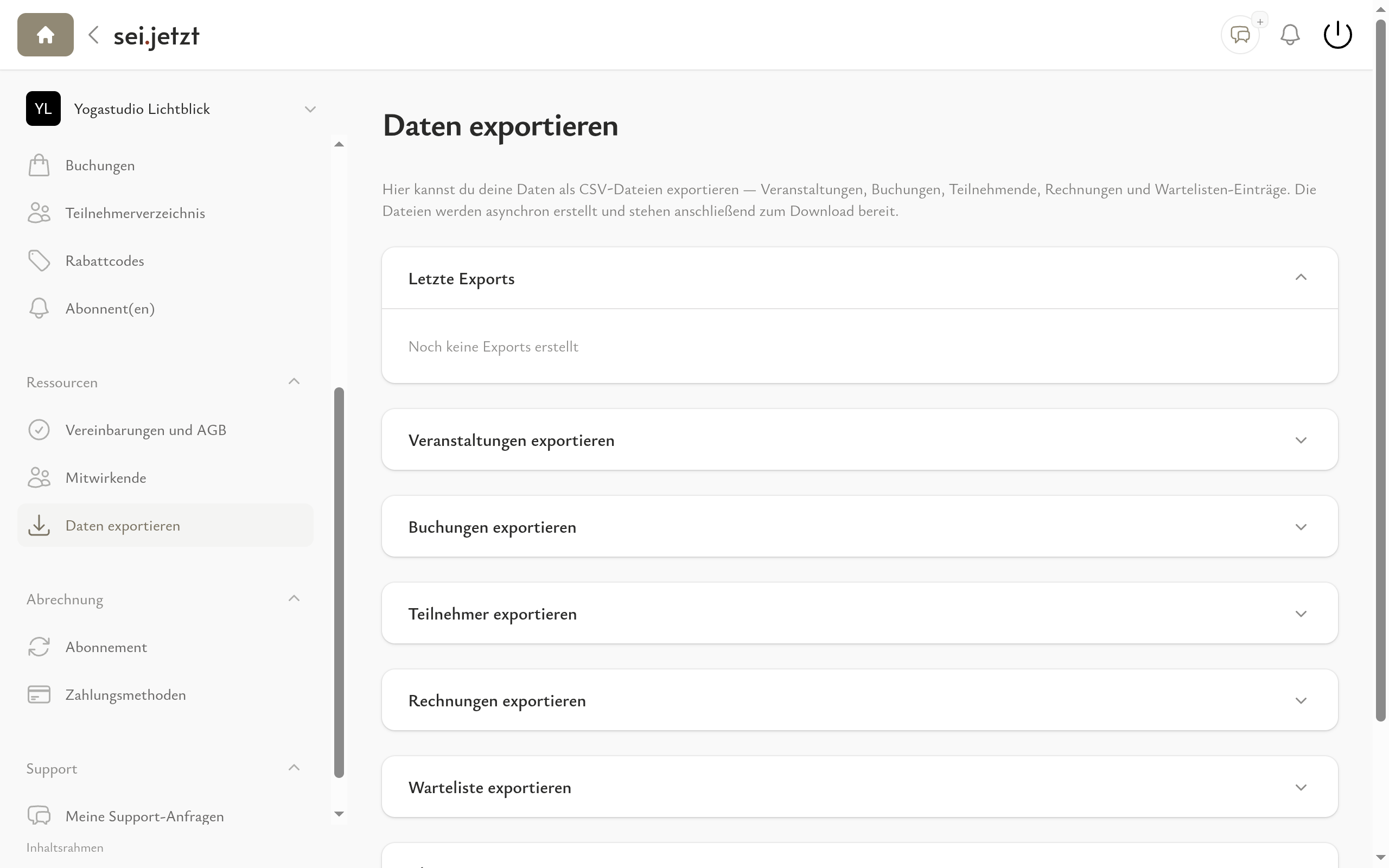
Task: Open Teilnehmerverzeichnis in sidebar
Action: click(135, 213)
